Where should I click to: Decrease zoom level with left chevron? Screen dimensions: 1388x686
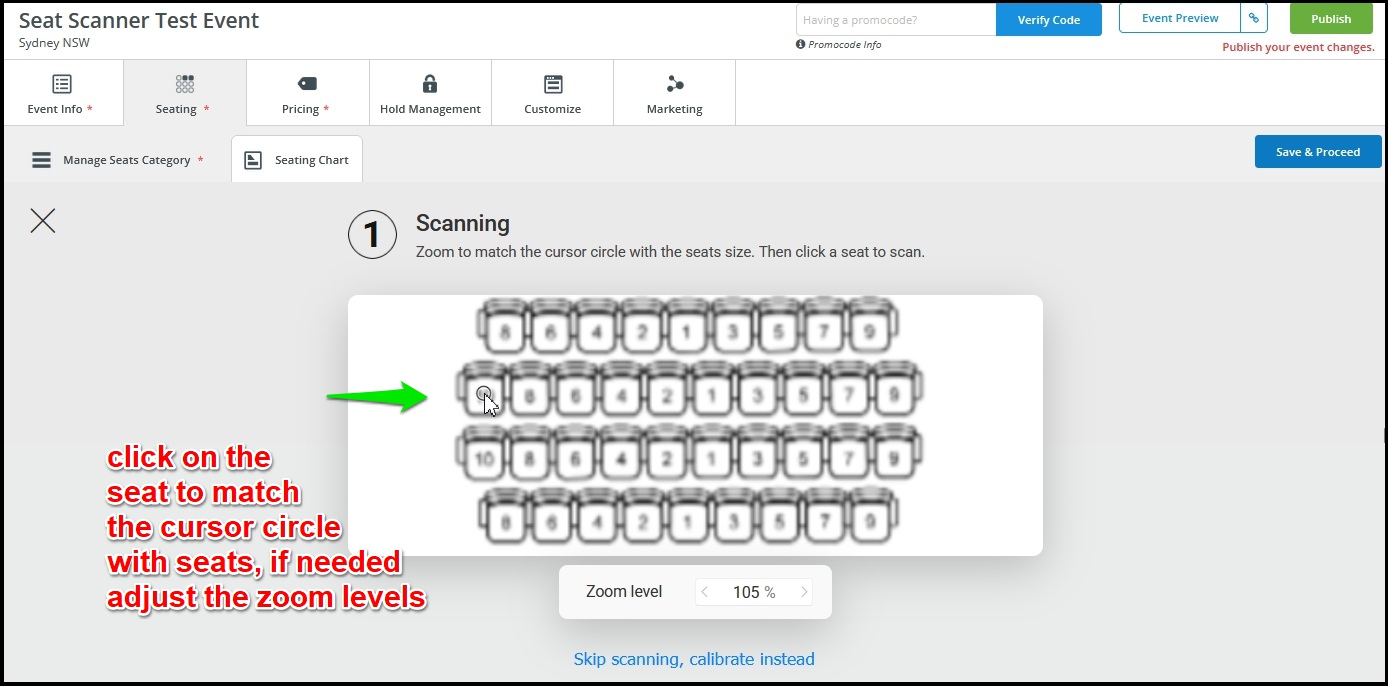705,592
